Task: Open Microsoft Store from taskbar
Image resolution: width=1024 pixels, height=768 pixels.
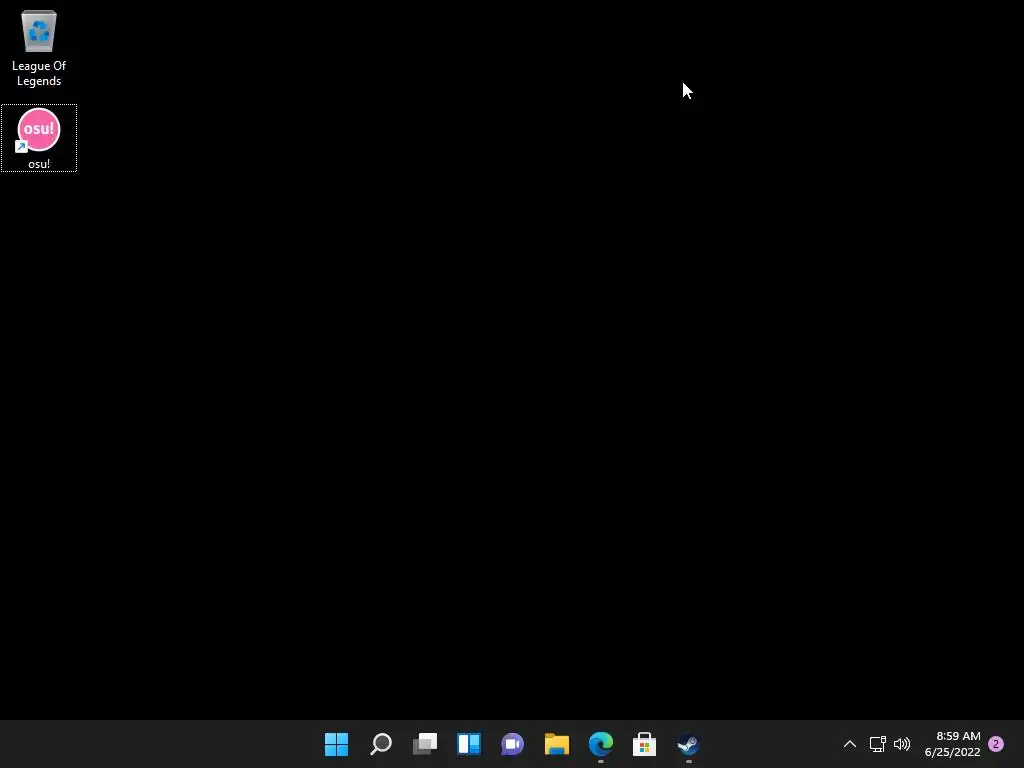Action: pyautogui.click(x=645, y=744)
